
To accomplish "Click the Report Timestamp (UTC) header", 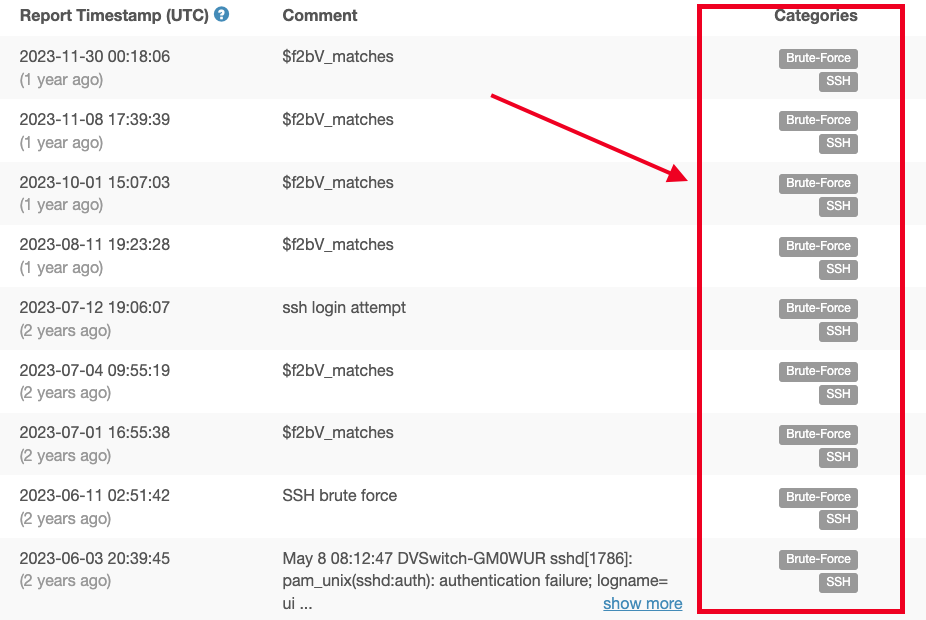I will pyautogui.click(x=114, y=15).
